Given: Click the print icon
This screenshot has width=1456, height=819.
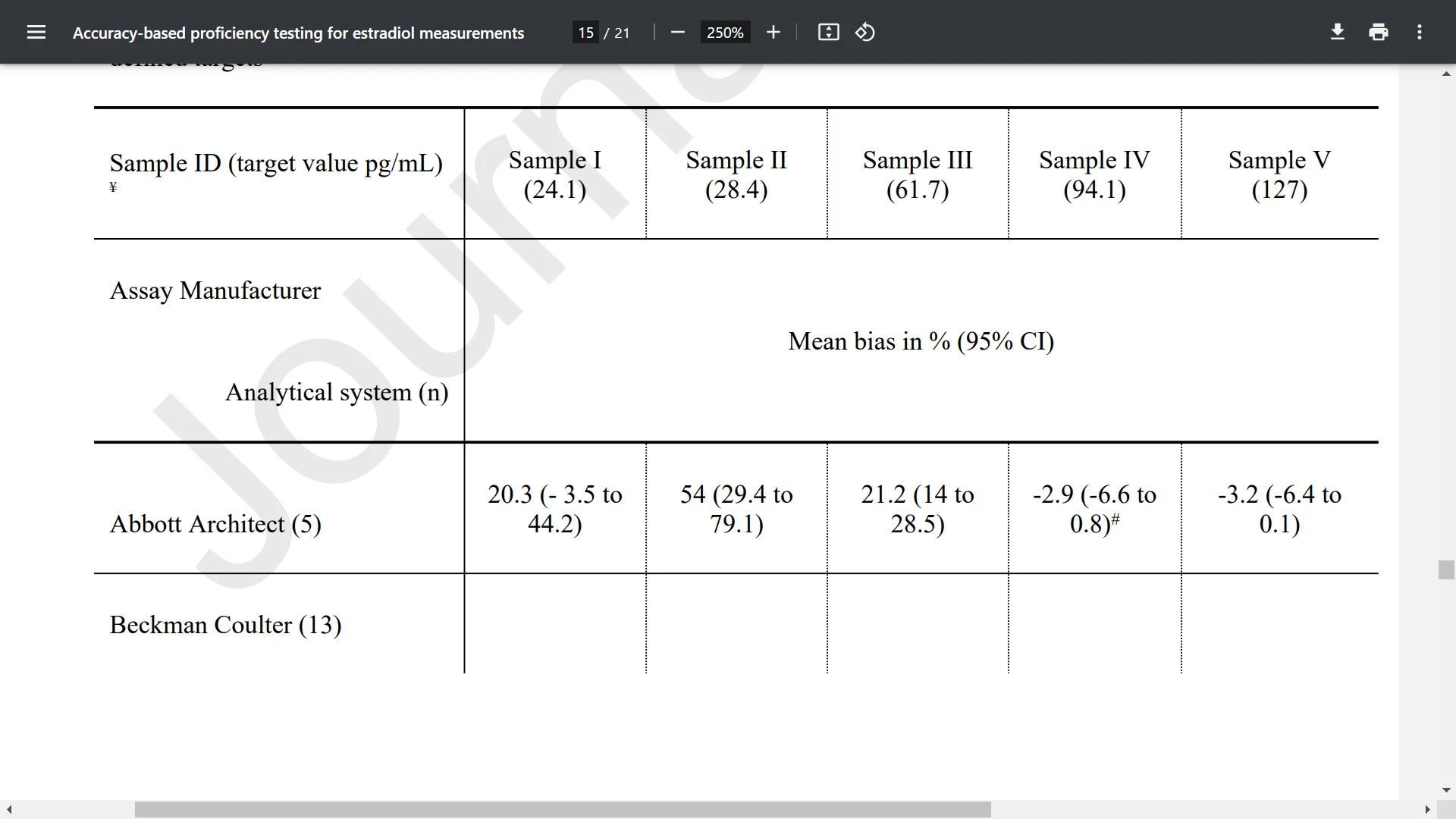Looking at the screenshot, I should click(x=1379, y=33).
